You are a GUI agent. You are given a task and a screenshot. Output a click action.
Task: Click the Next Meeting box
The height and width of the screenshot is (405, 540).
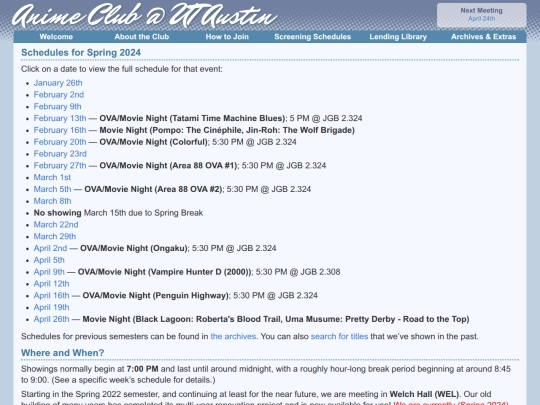481,15
